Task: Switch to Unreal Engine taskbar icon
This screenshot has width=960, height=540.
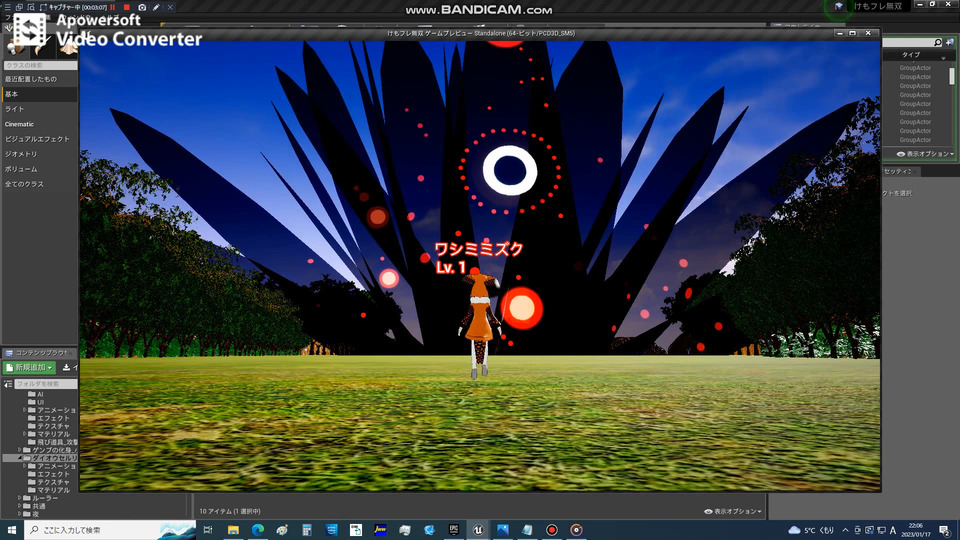Action: 478,530
